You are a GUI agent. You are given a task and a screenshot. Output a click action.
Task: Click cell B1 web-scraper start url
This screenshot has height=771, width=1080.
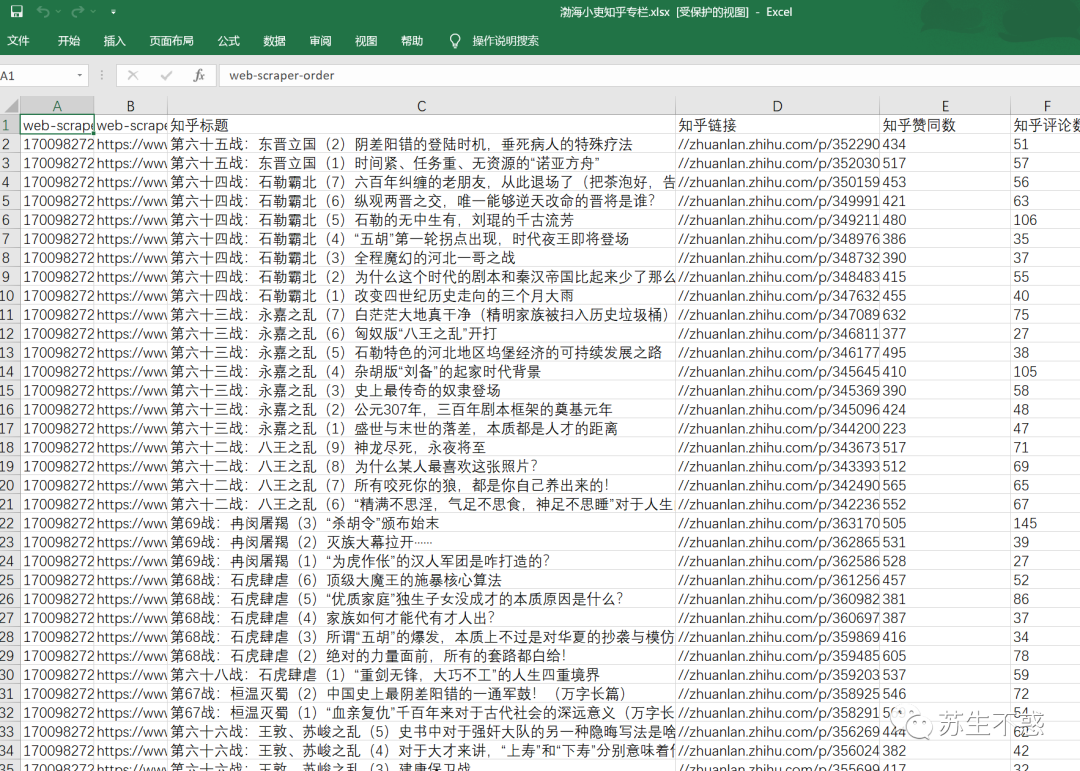pos(131,125)
